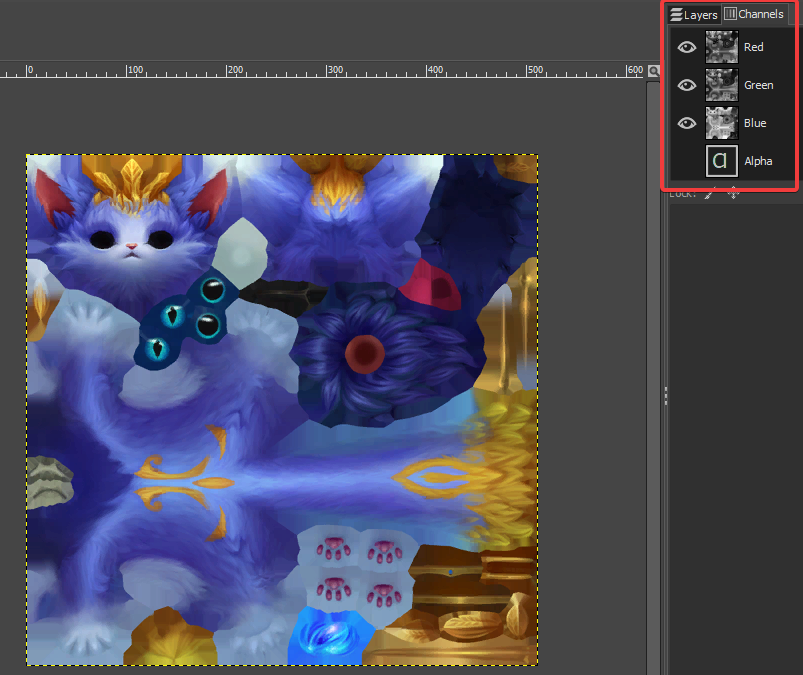Image resolution: width=803 pixels, height=675 pixels.
Task: Select the Alpha channel thumbnail
Action: (x=722, y=161)
